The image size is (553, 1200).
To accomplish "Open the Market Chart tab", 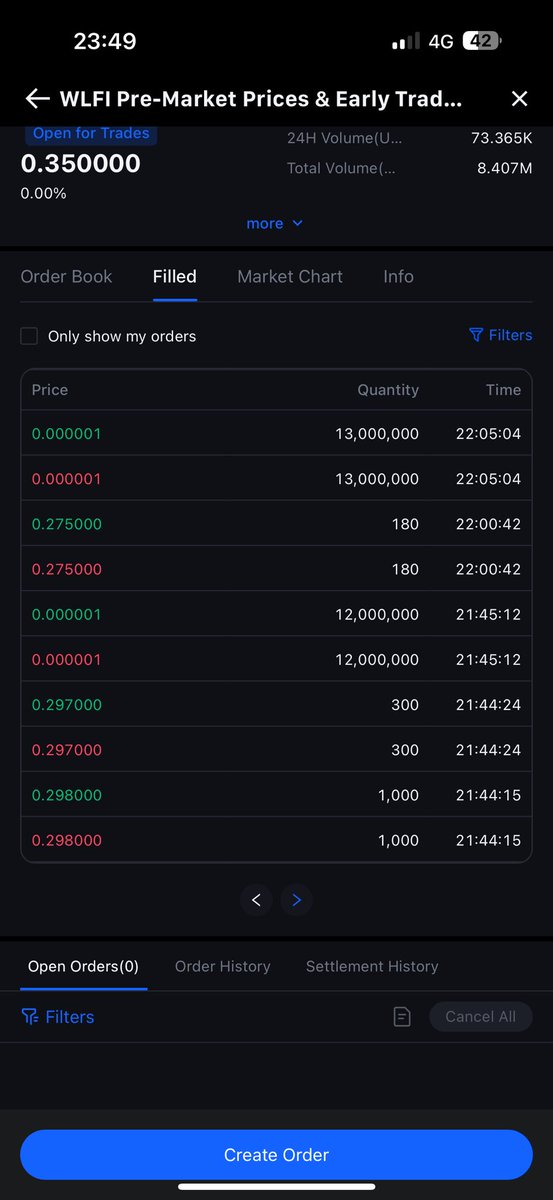I will [x=290, y=276].
